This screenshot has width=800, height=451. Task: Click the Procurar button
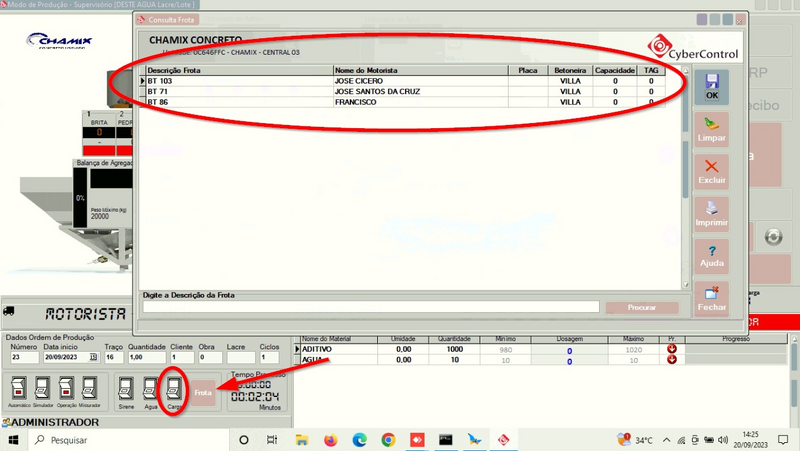coord(642,308)
